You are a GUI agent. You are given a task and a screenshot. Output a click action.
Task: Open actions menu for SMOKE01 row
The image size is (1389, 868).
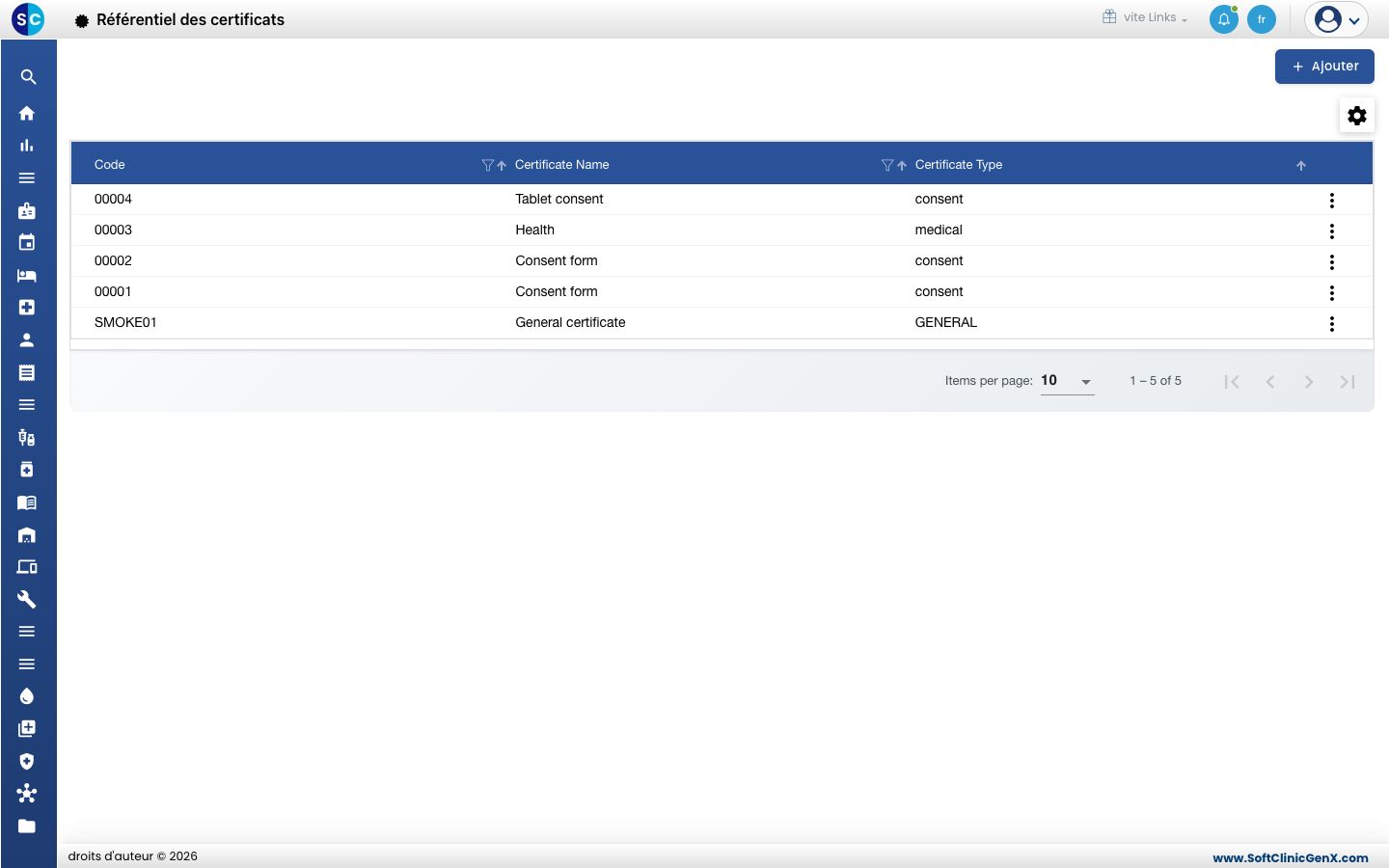coord(1332,324)
